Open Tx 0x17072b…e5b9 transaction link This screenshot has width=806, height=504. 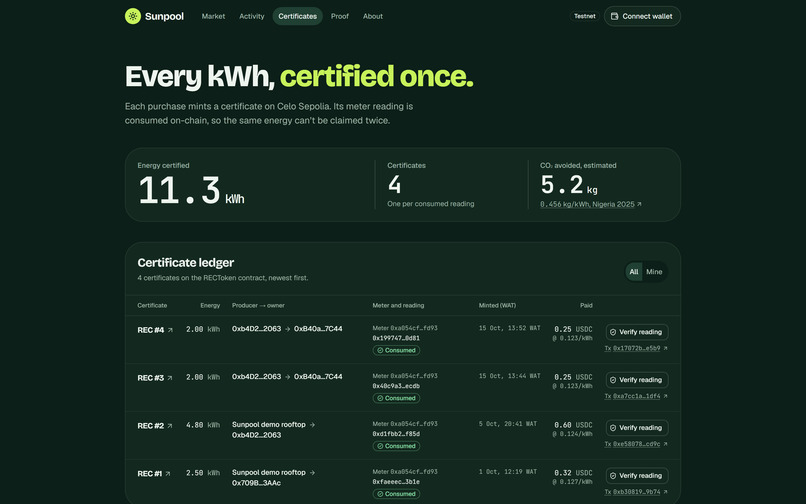(636, 348)
